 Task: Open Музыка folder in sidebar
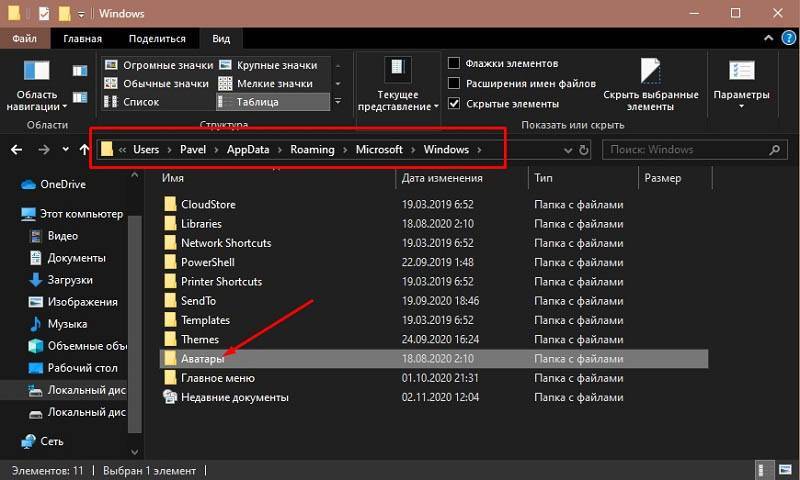click(x=58, y=324)
